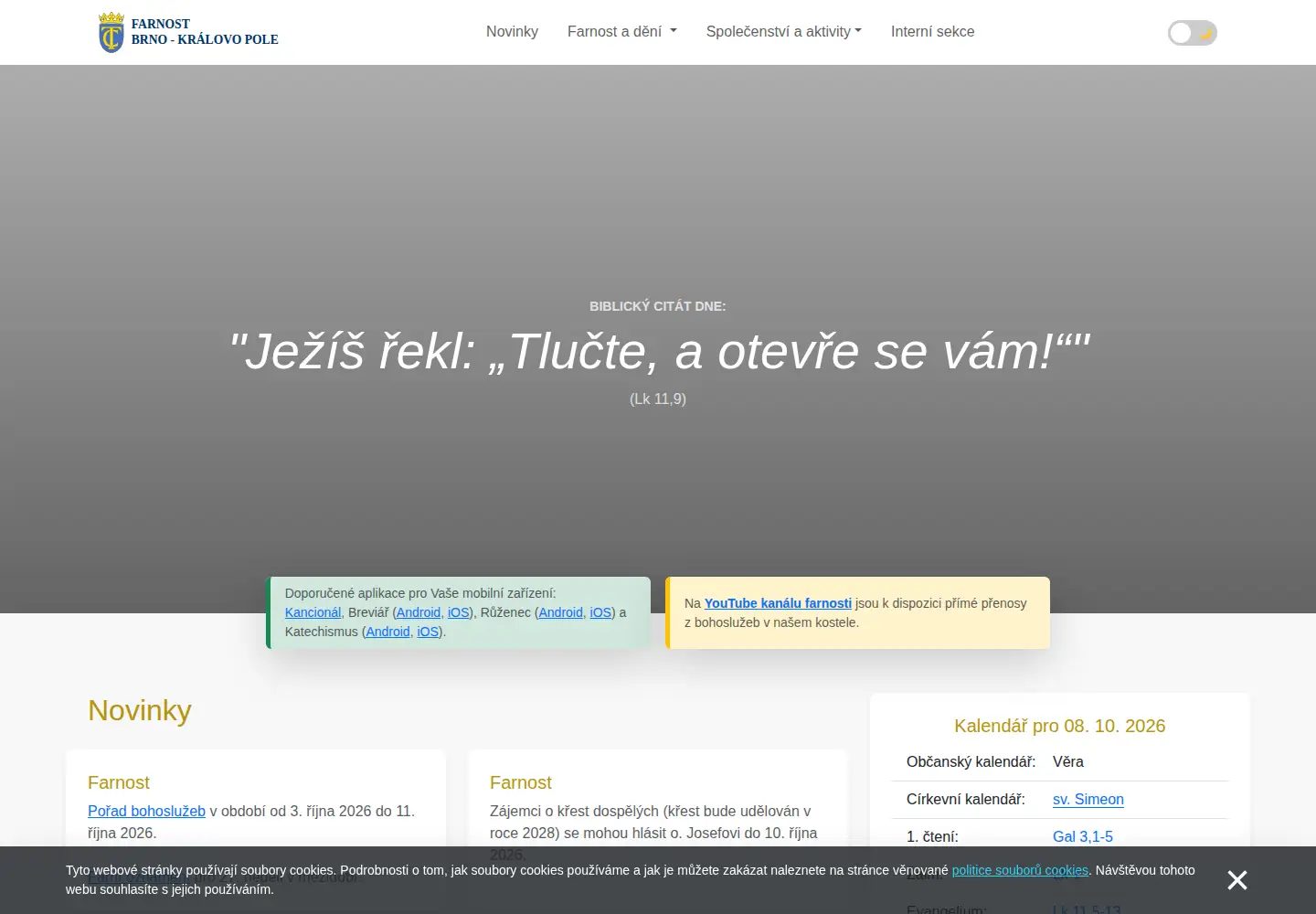Image resolution: width=1316 pixels, height=914 pixels.
Task: Click the Novinky section heading
Action: 140,710
